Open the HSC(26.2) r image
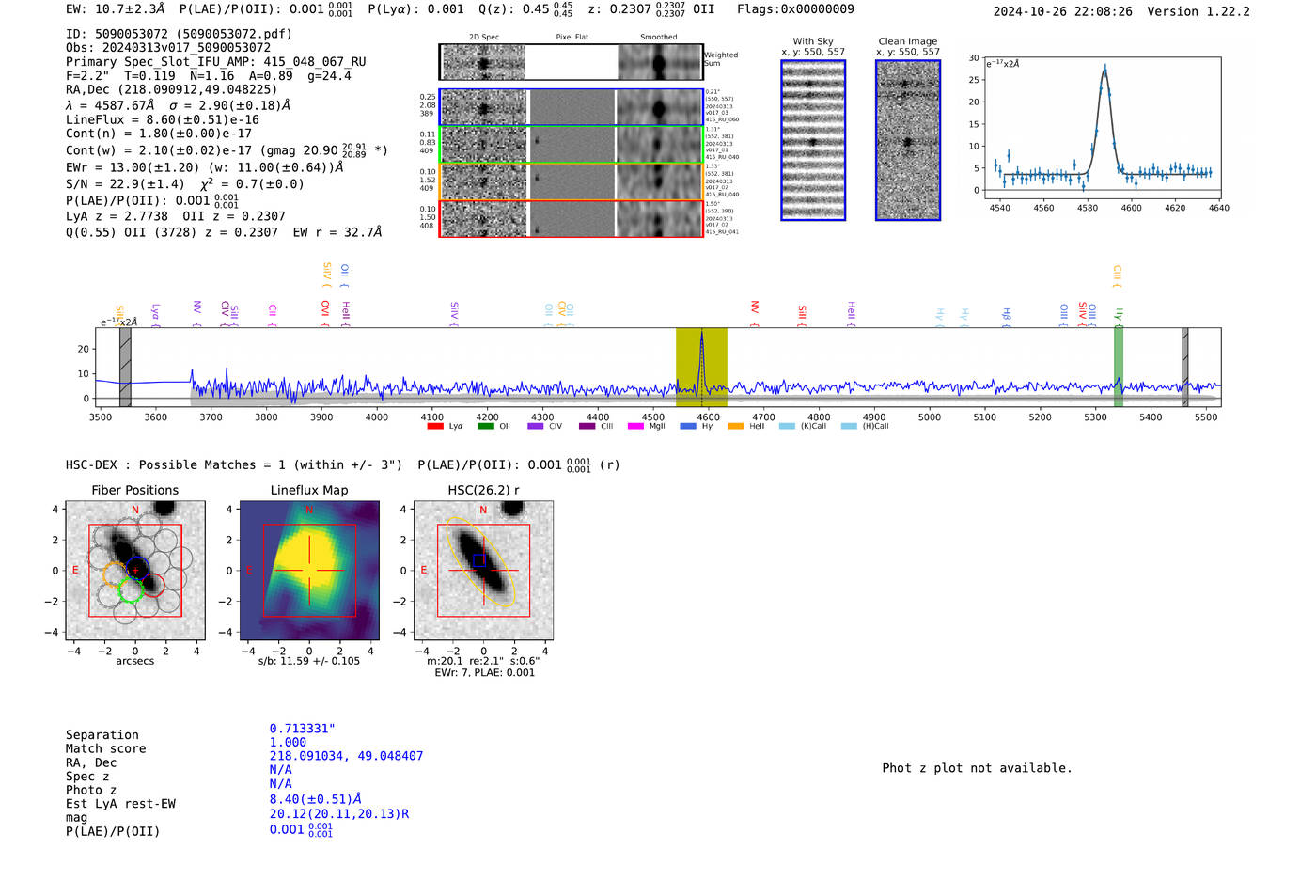The height and width of the screenshot is (896, 1316). [x=483, y=571]
